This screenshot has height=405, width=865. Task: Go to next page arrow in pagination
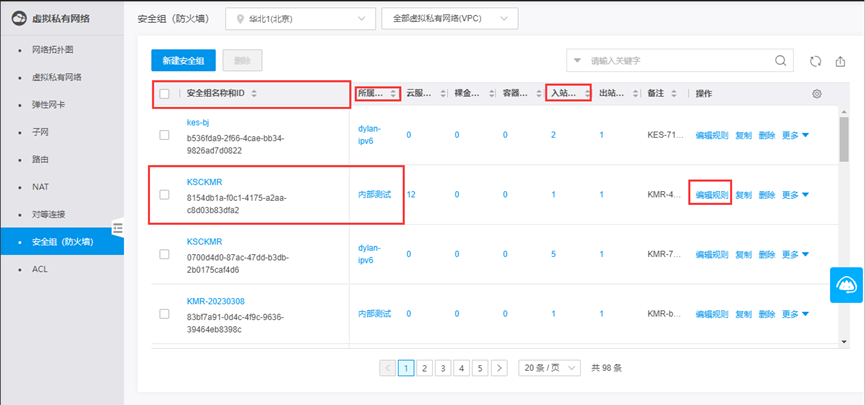pos(499,367)
